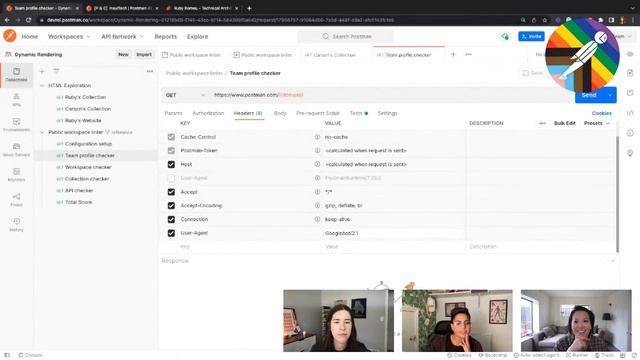Click the sync status cloud icon
The image size is (640, 360).
coord(505,36)
